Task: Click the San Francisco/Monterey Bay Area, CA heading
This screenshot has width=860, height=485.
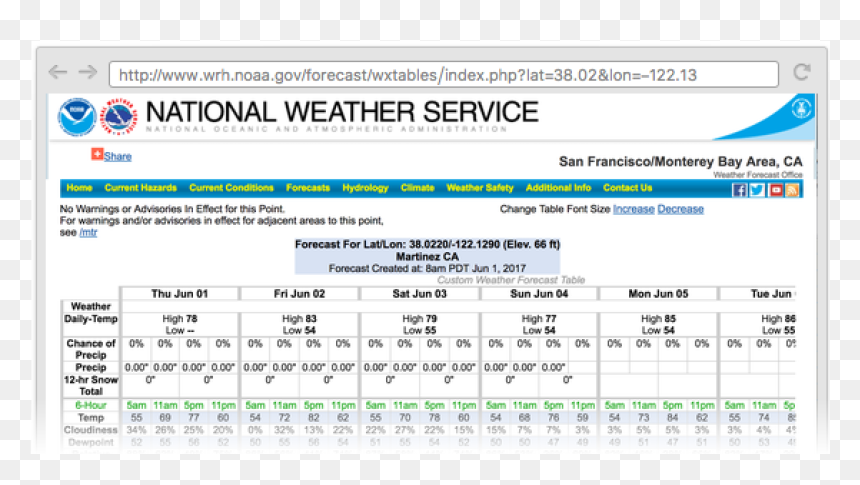Action: [680, 161]
